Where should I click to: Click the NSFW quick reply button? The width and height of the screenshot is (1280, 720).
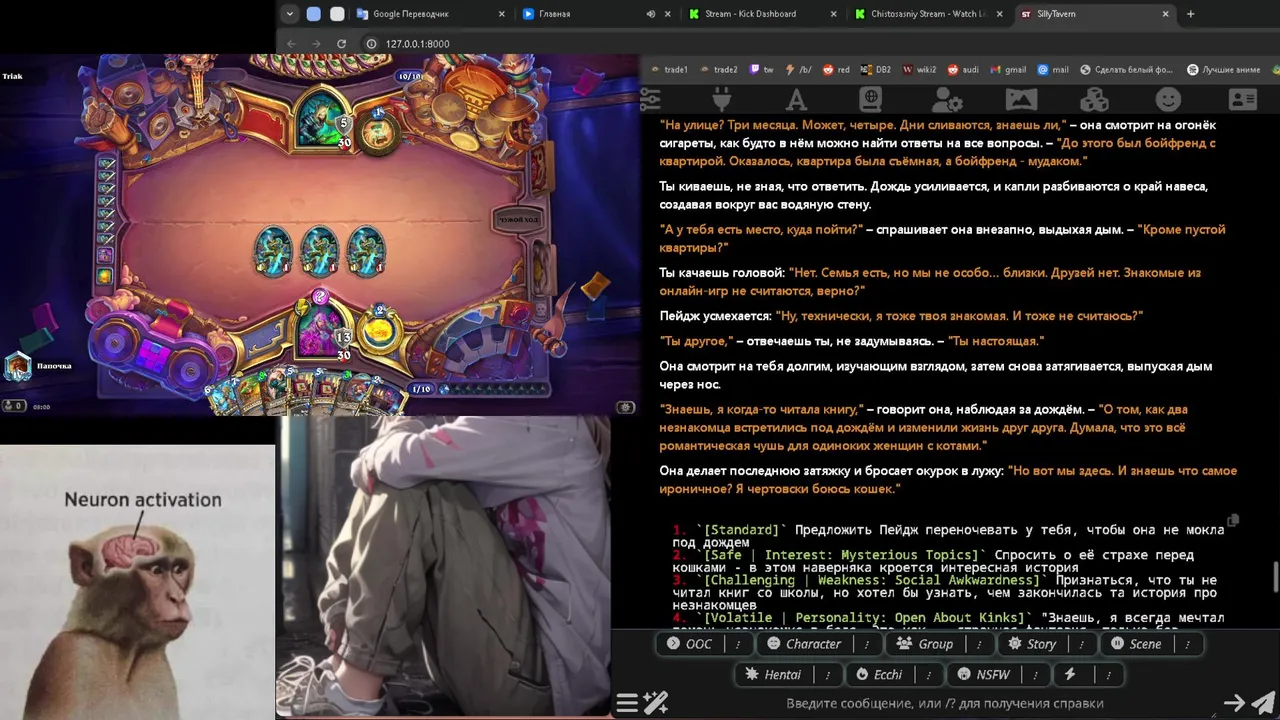pyautogui.click(x=984, y=675)
